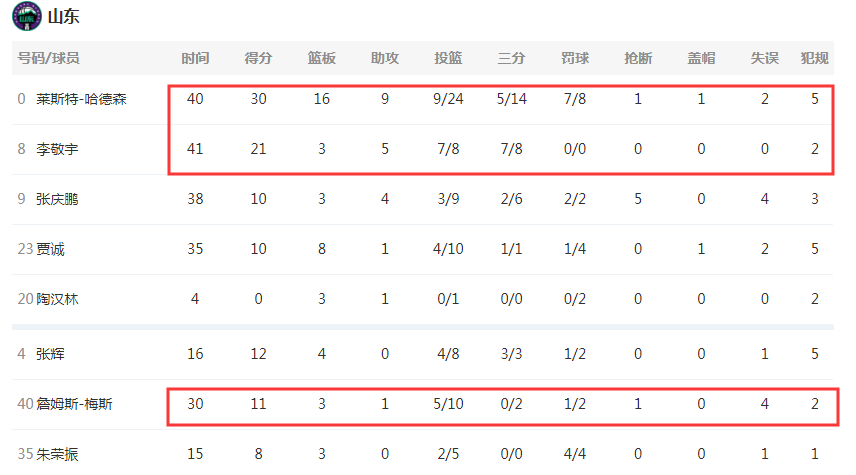856x475 pixels.
Task: Select the 犯规 column header
Action: (x=815, y=58)
